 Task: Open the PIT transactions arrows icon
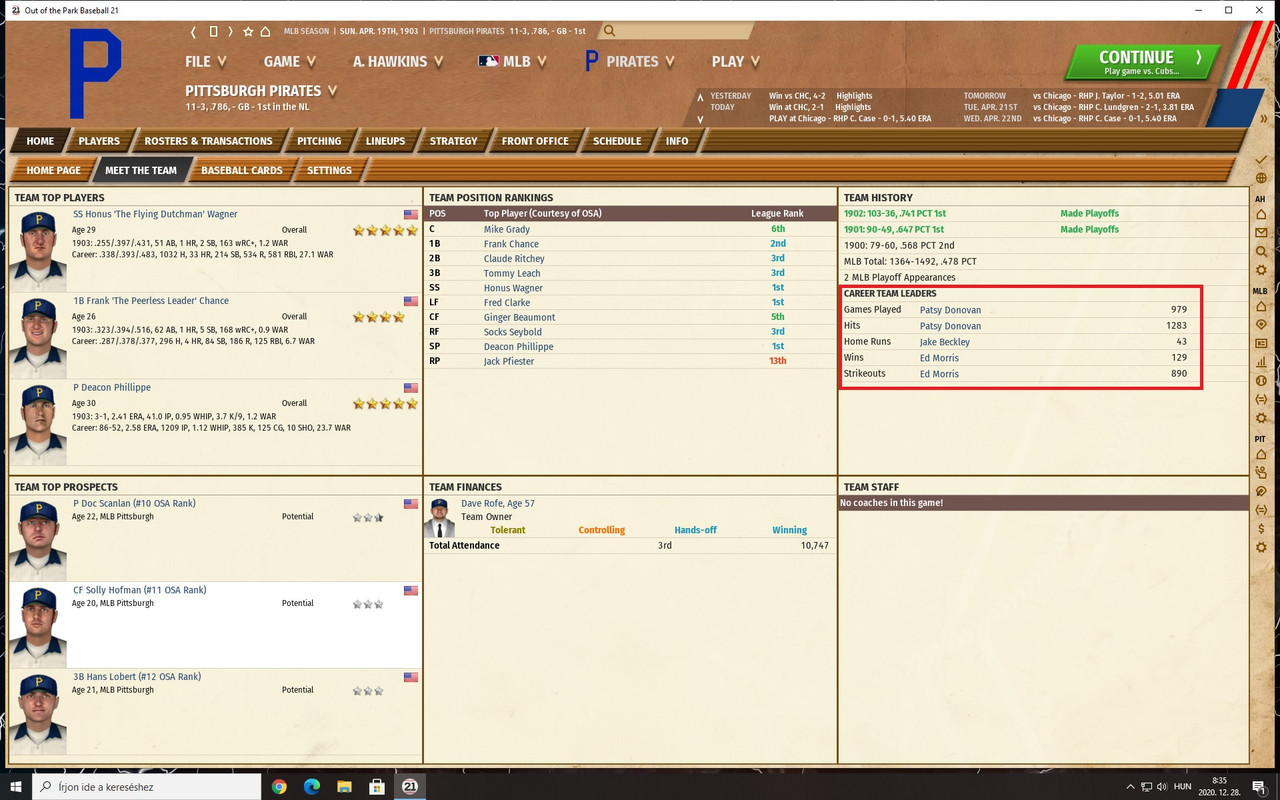[1261, 510]
